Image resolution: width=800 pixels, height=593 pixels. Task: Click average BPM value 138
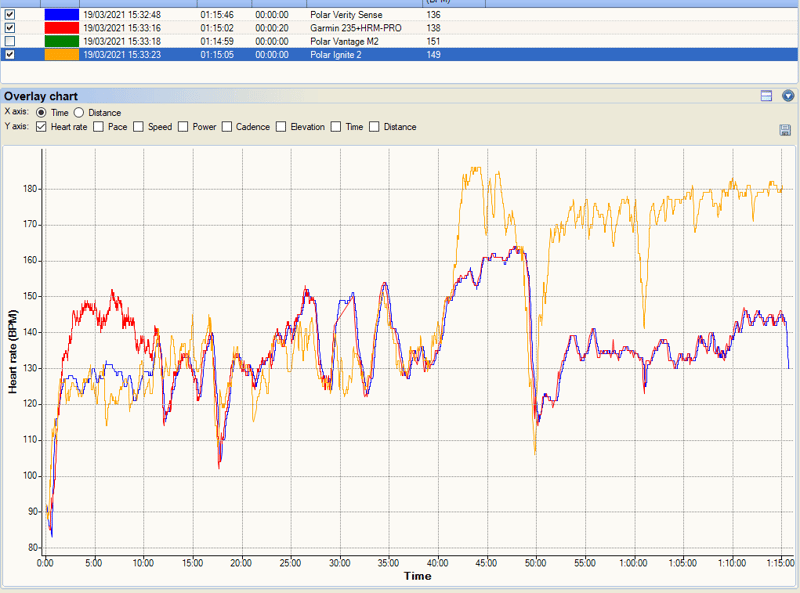(434, 28)
